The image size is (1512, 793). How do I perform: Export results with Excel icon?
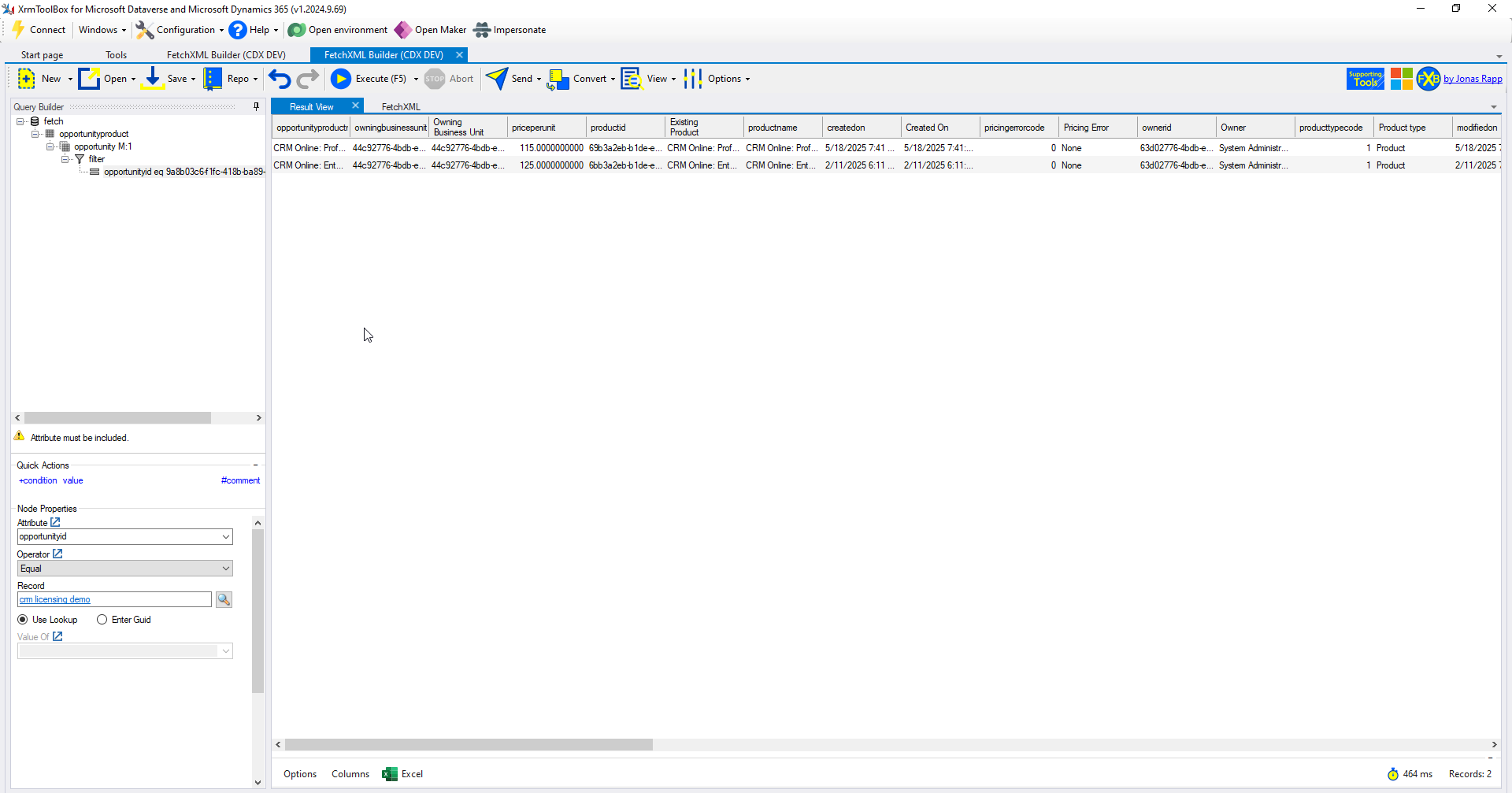pyautogui.click(x=390, y=774)
